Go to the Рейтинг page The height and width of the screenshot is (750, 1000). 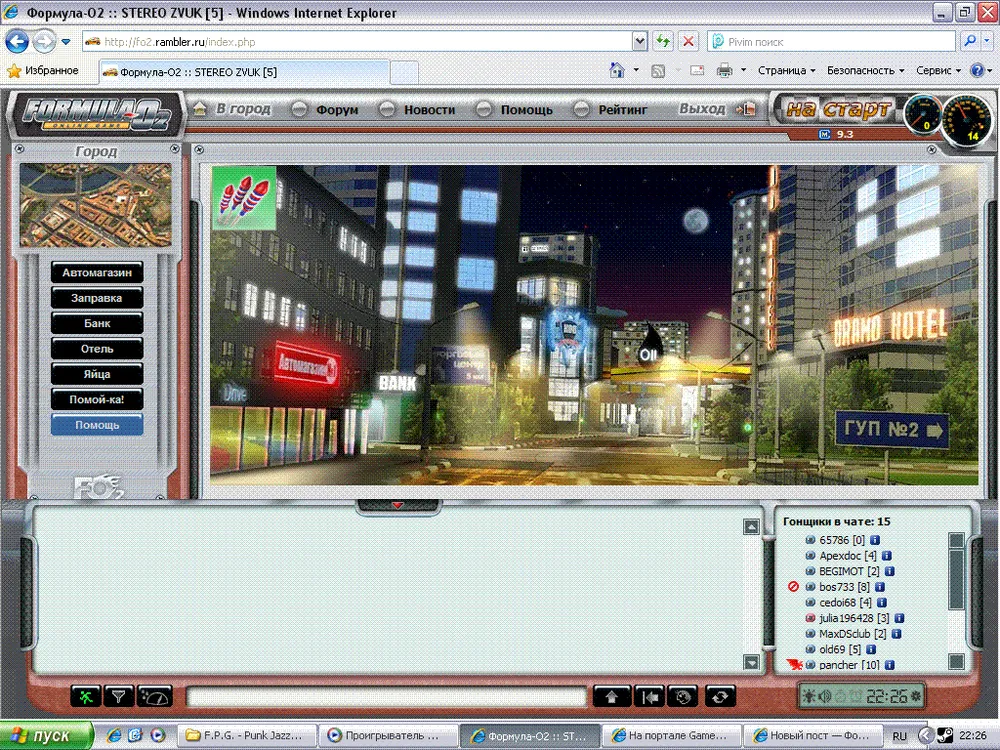pos(623,110)
